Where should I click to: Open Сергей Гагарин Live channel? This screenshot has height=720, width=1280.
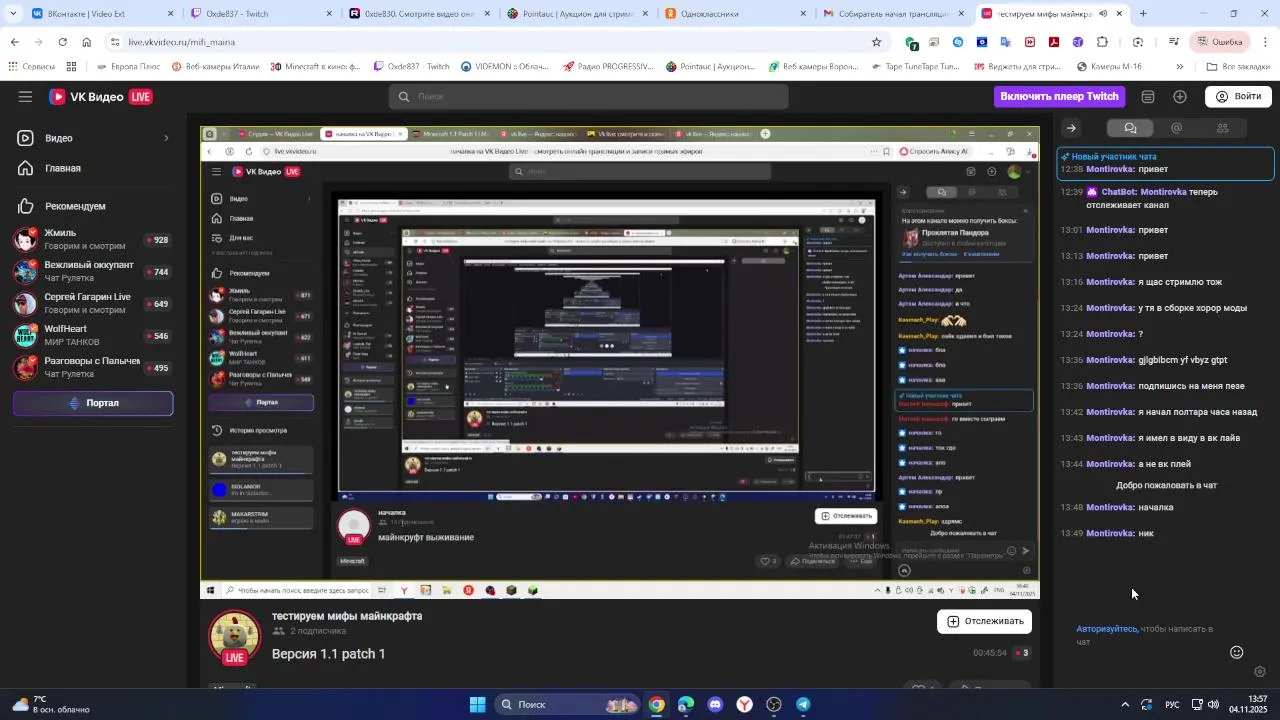[x=93, y=304]
